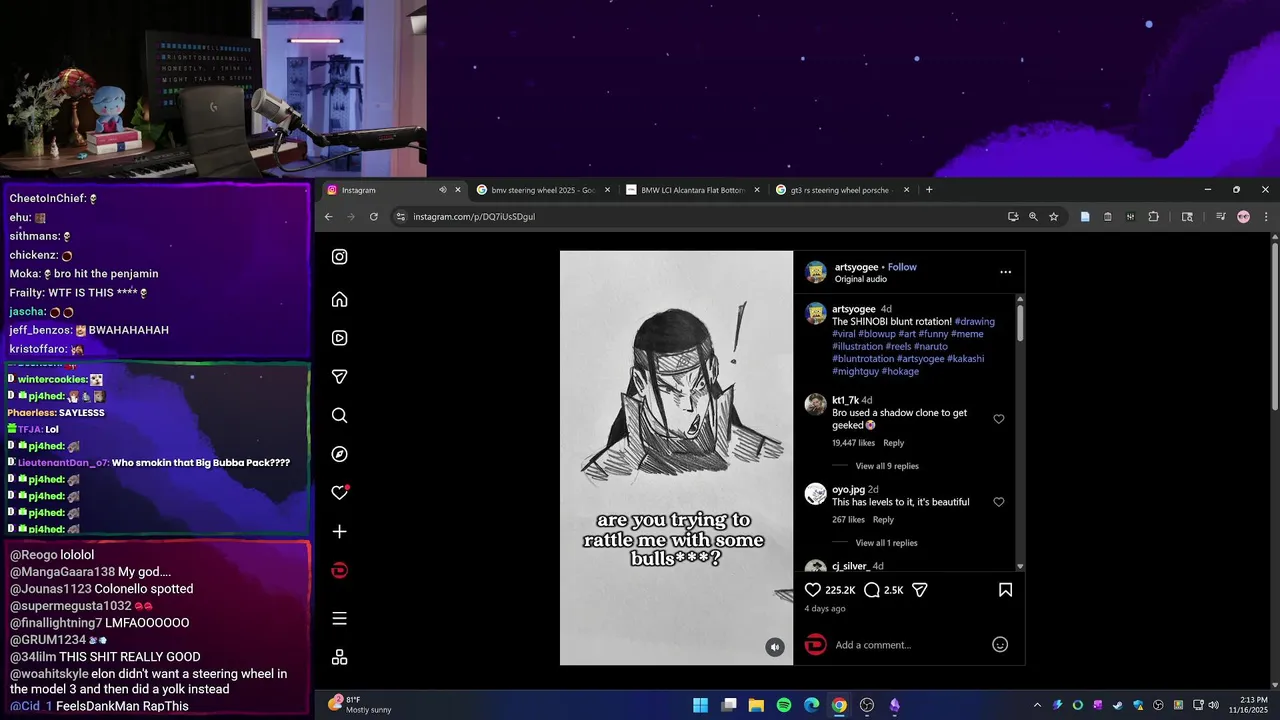Viewport: 1280px width, 720px height.
Task: Open the Chrome three-dot menu
Action: click(x=1266, y=217)
